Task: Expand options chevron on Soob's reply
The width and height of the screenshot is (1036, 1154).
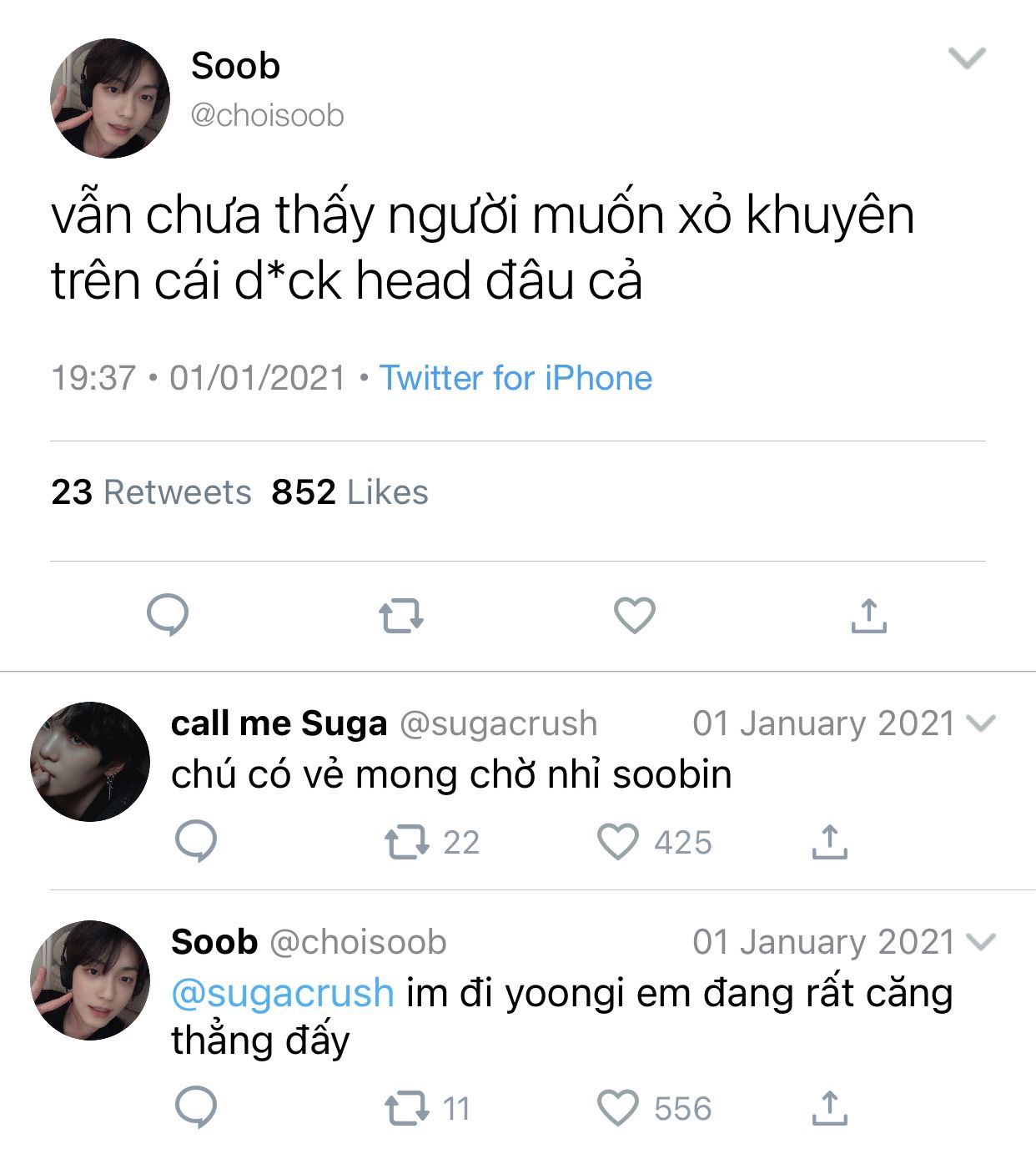Action: pyautogui.click(x=981, y=942)
